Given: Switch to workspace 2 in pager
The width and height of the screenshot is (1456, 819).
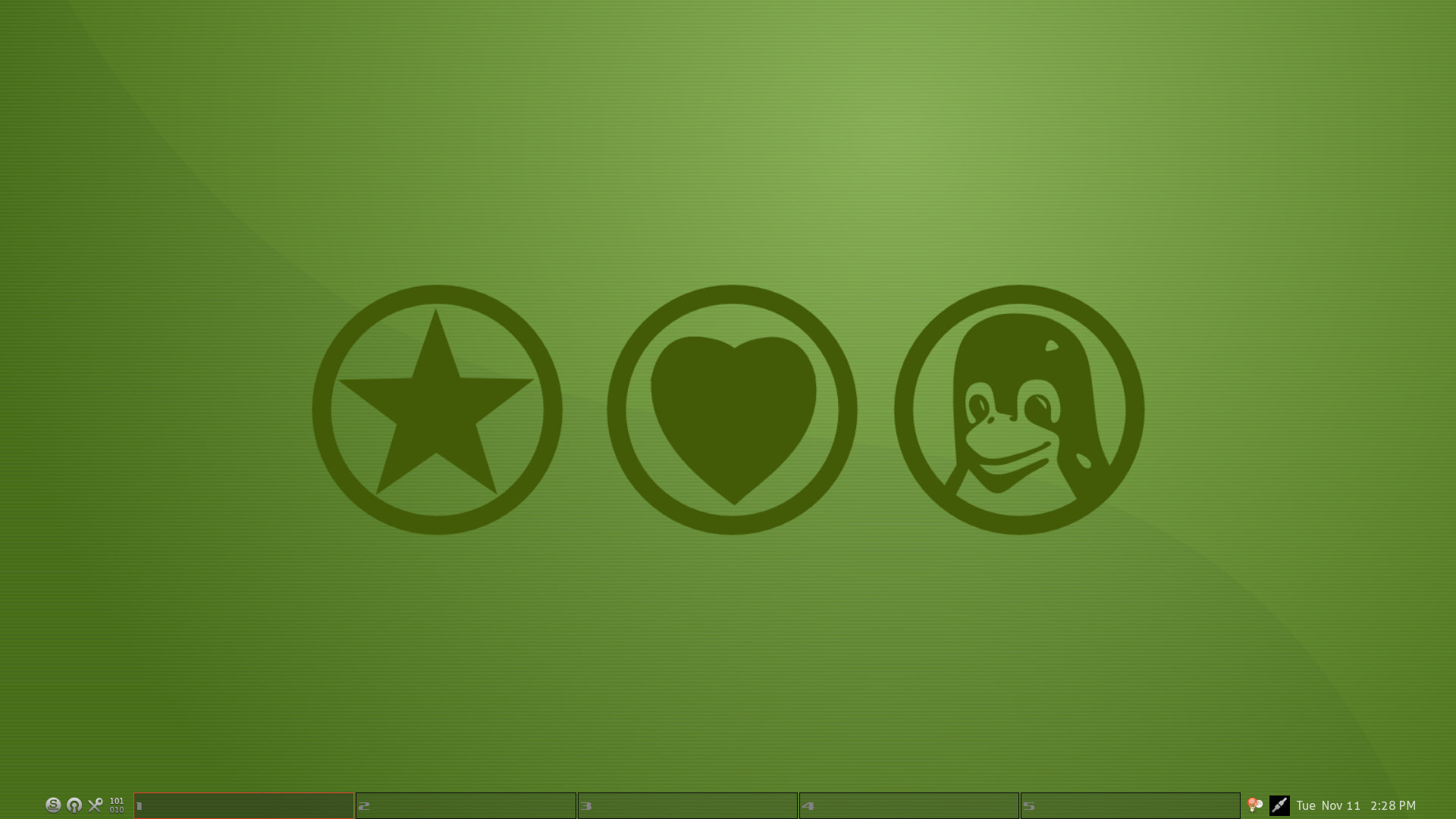Looking at the screenshot, I should (466, 805).
